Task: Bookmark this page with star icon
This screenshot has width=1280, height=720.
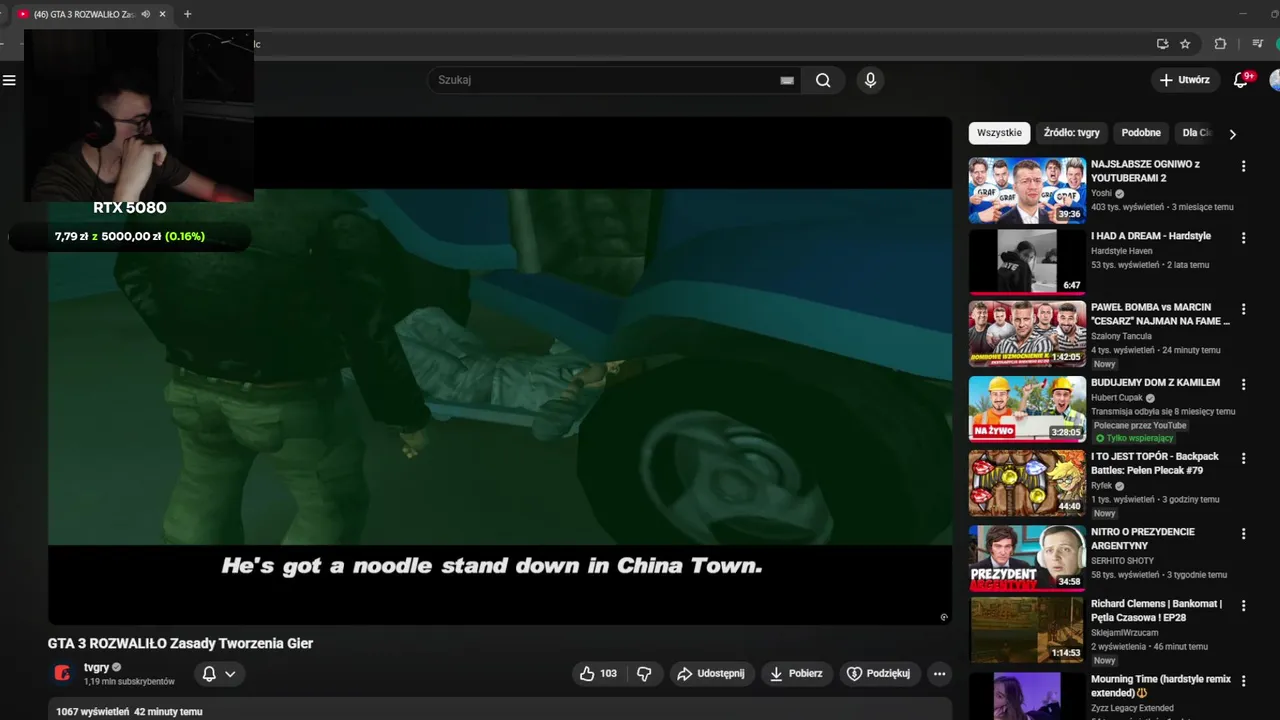Action: tap(1185, 44)
